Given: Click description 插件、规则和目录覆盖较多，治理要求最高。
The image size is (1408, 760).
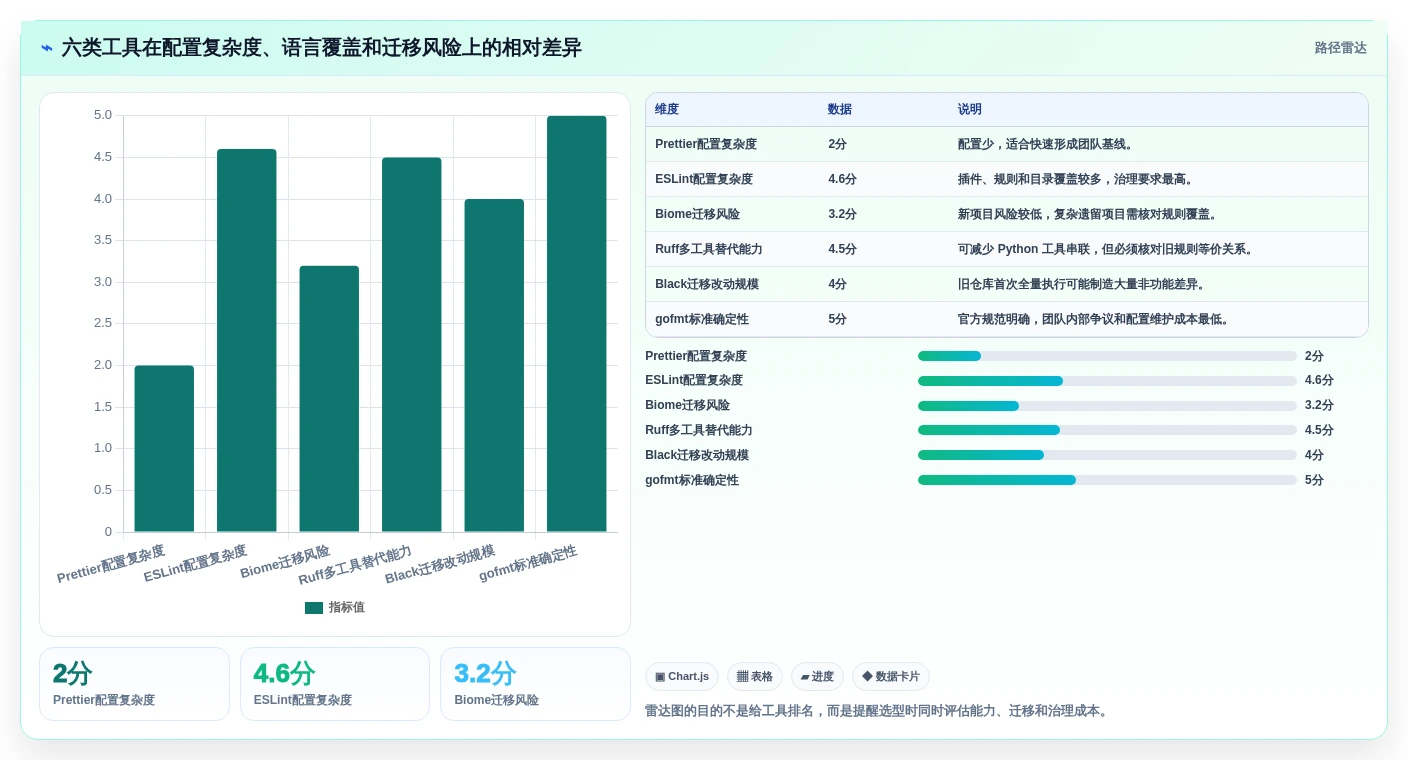Looking at the screenshot, I should click(1078, 179).
